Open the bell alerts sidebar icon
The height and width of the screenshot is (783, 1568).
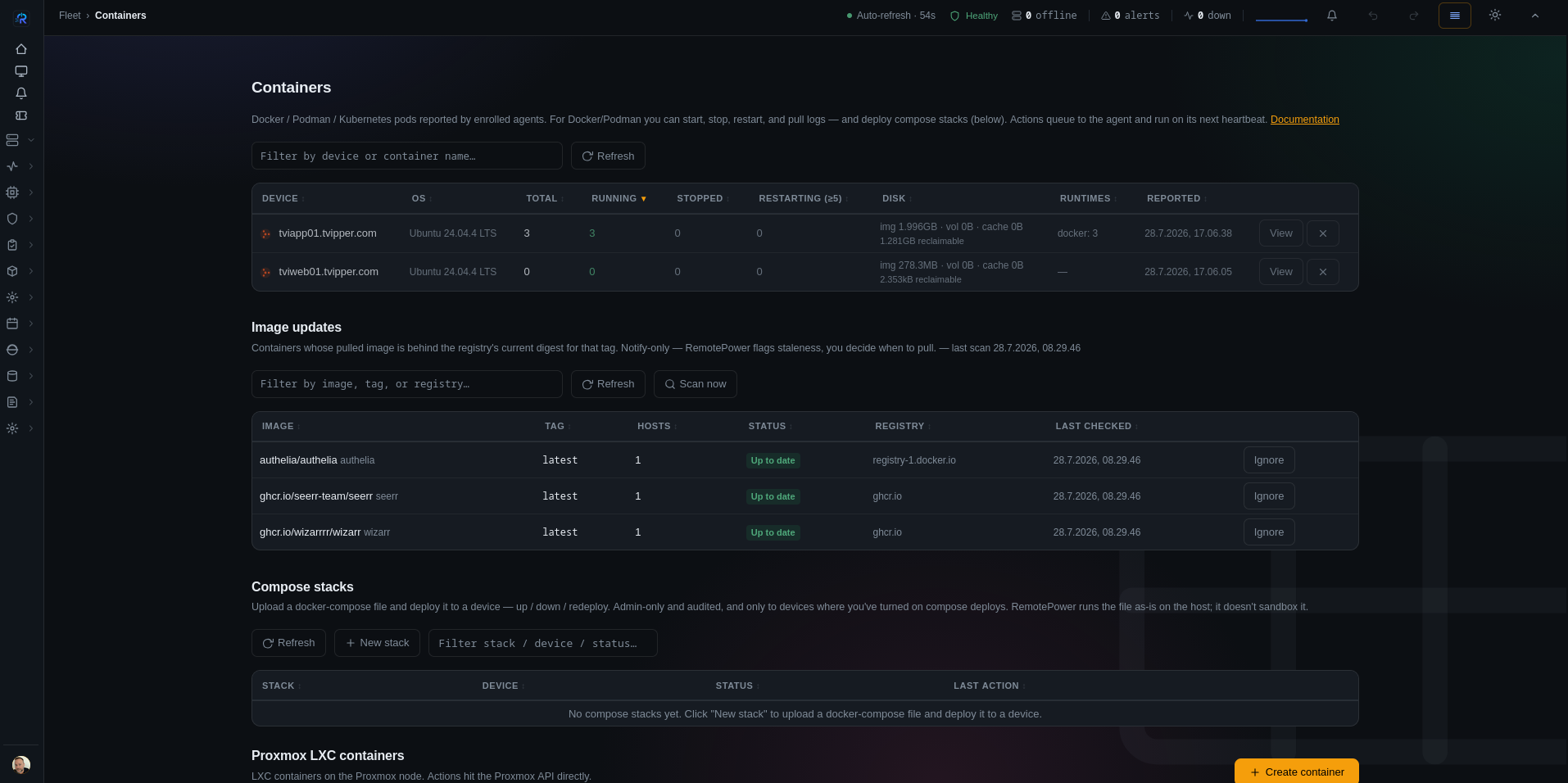pyautogui.click(x=21, y=93)
